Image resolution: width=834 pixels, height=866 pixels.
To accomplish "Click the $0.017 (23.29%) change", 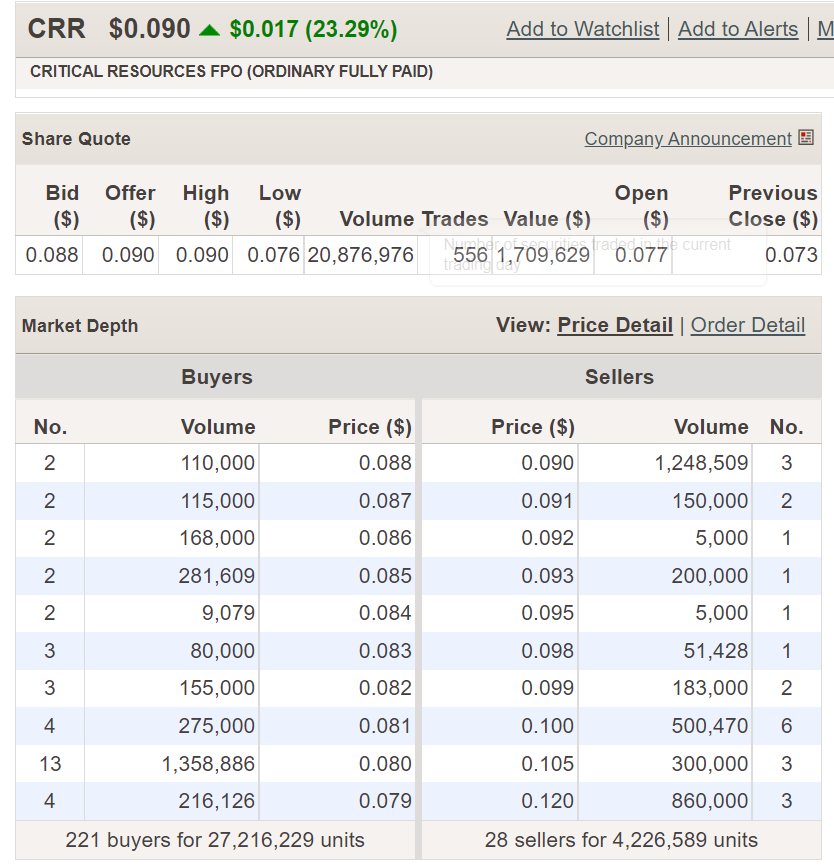I will [x=313, y=29].
